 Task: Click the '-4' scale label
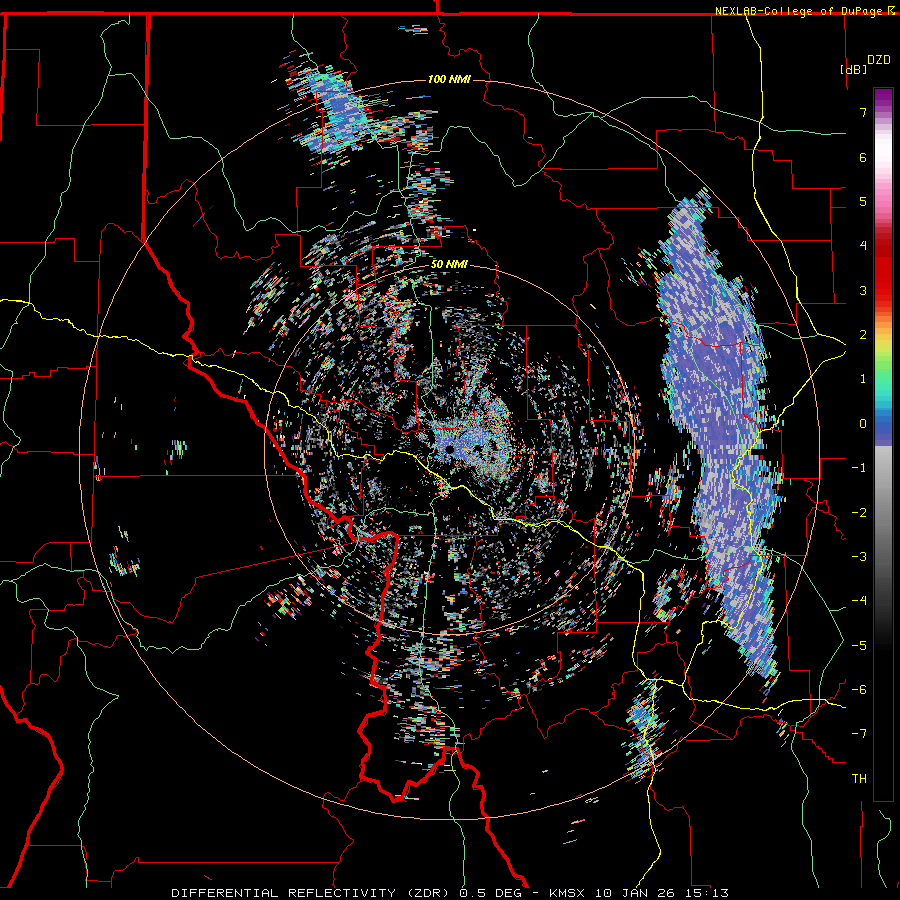(x=859, y=601)
